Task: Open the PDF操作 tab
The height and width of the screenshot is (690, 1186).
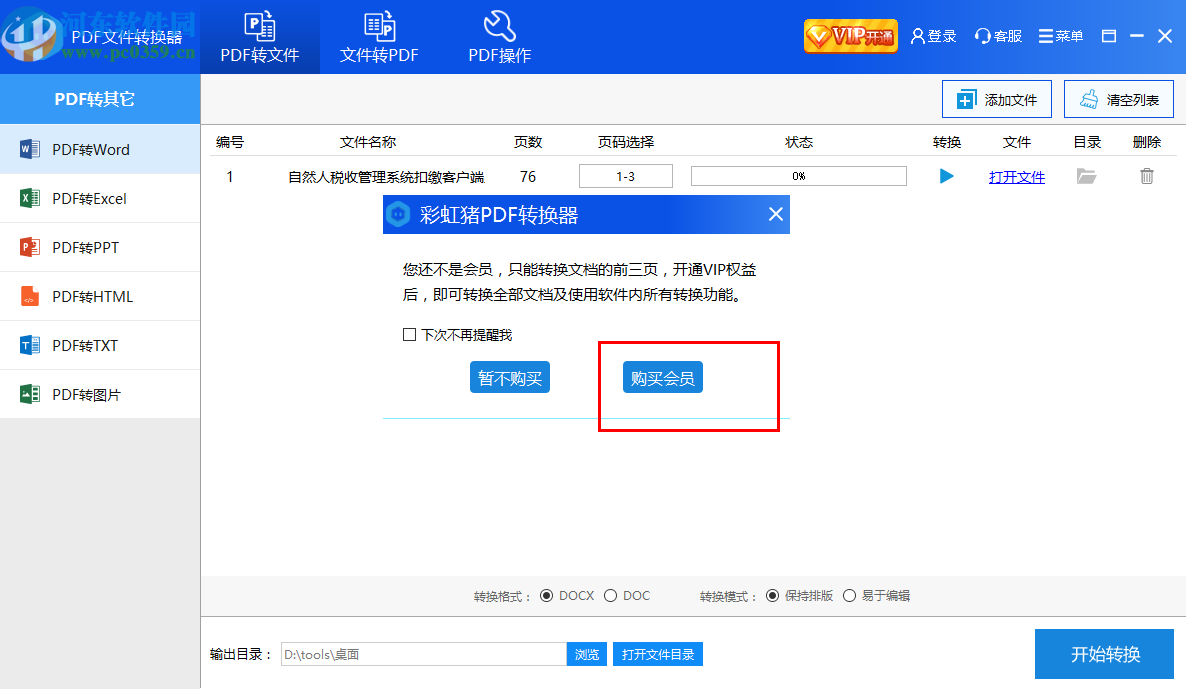Action: pos(499,37)
